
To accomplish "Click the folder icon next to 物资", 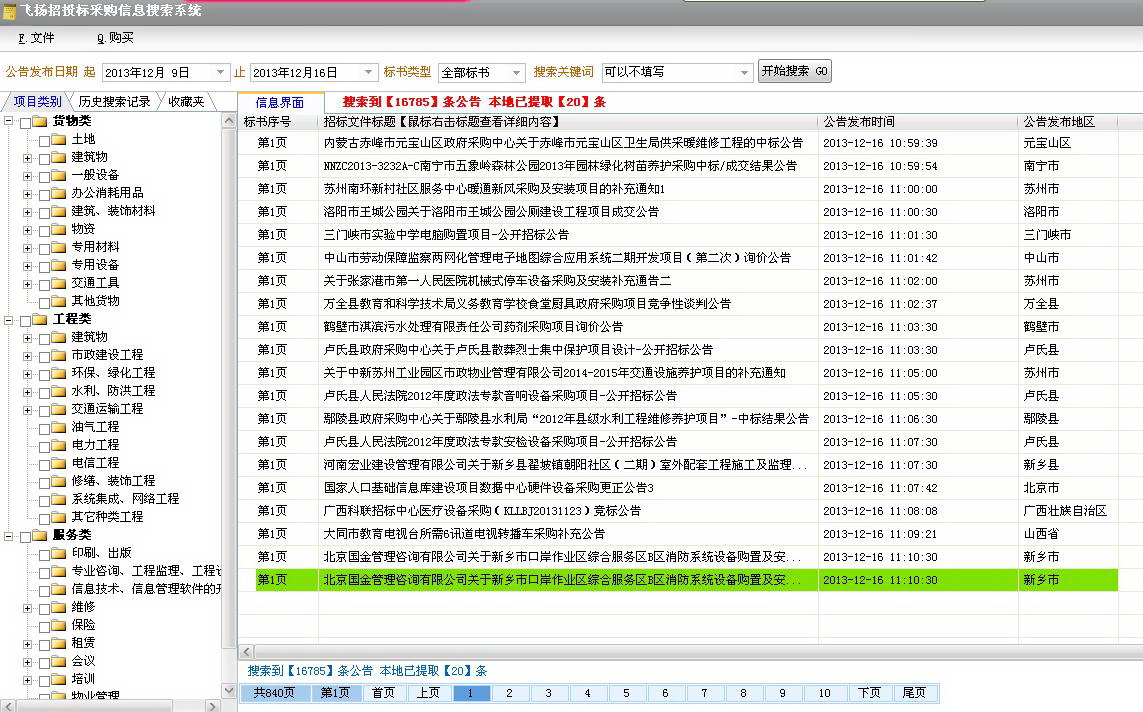I will 58,229.
